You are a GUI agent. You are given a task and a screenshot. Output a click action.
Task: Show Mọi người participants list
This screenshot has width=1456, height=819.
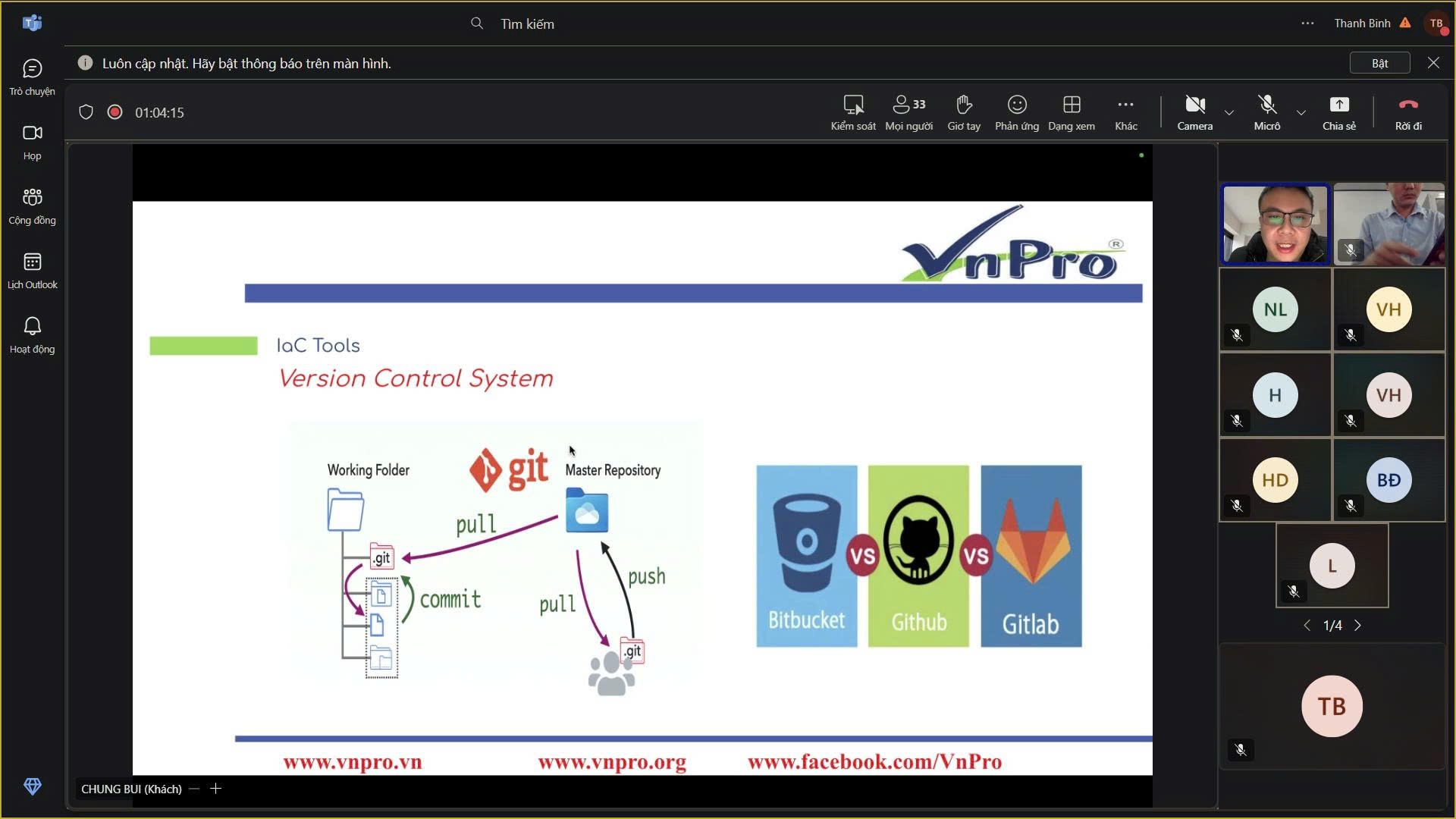pos(908,112)
